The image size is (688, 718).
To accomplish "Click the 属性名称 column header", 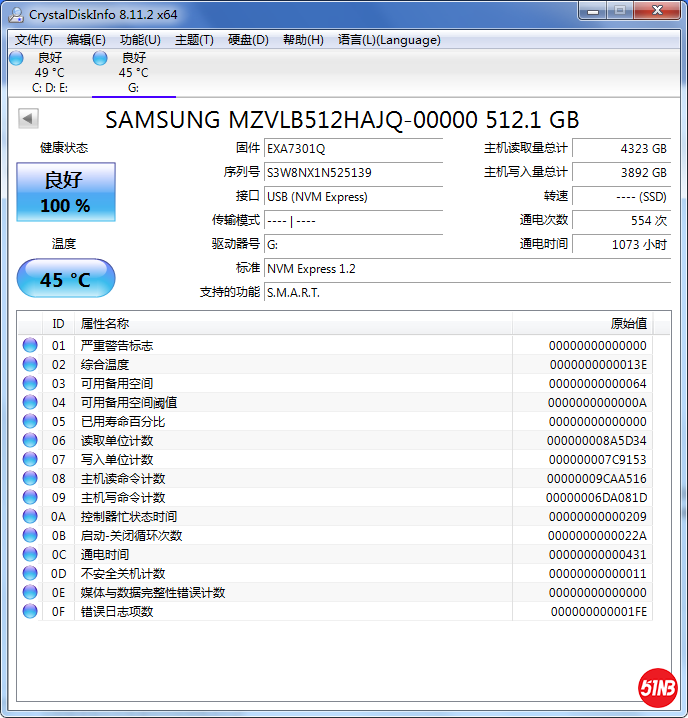I will tap(105, 323).
